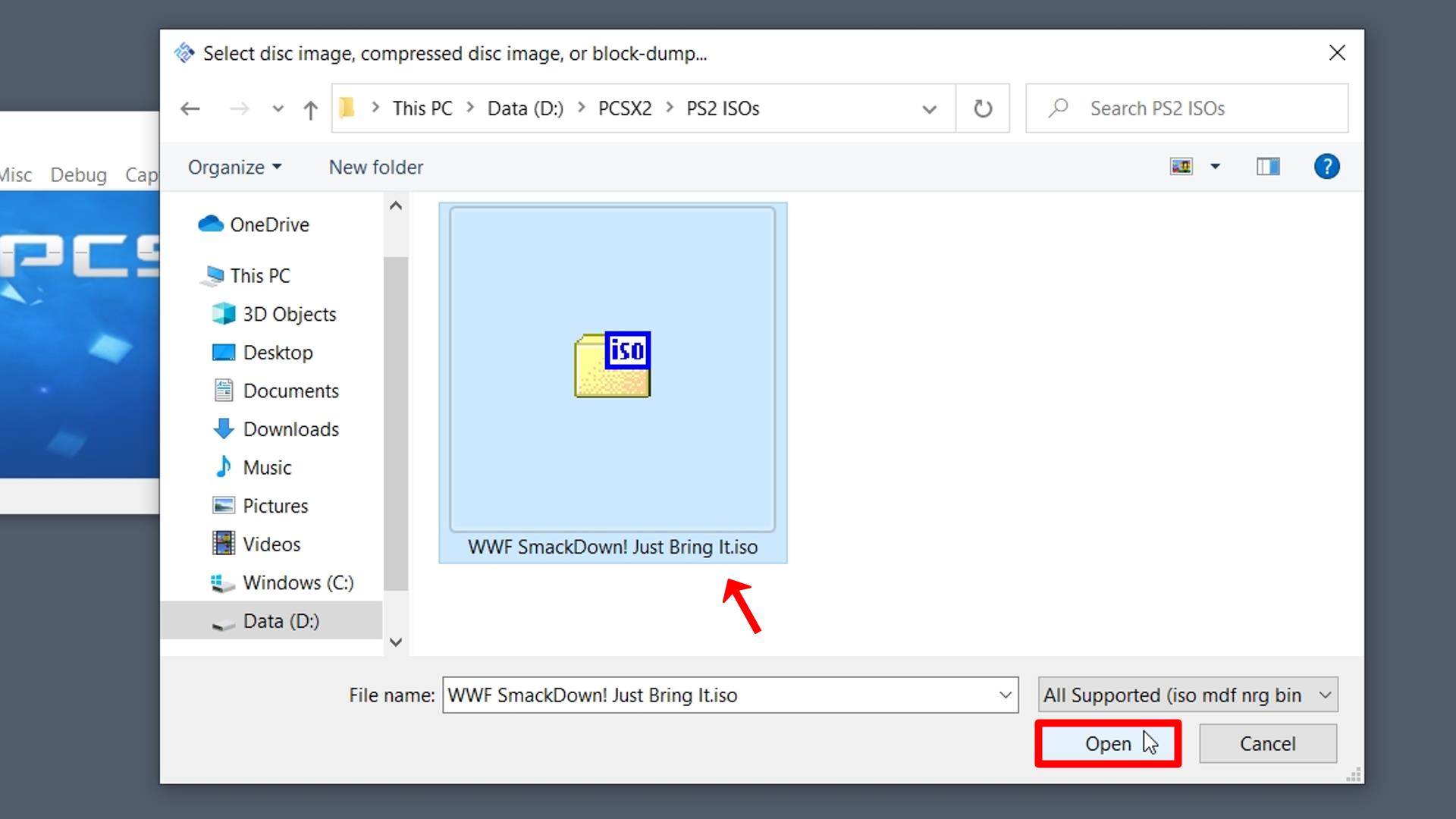Click the Open button
1456x819 pixels.
point(1108,744)
